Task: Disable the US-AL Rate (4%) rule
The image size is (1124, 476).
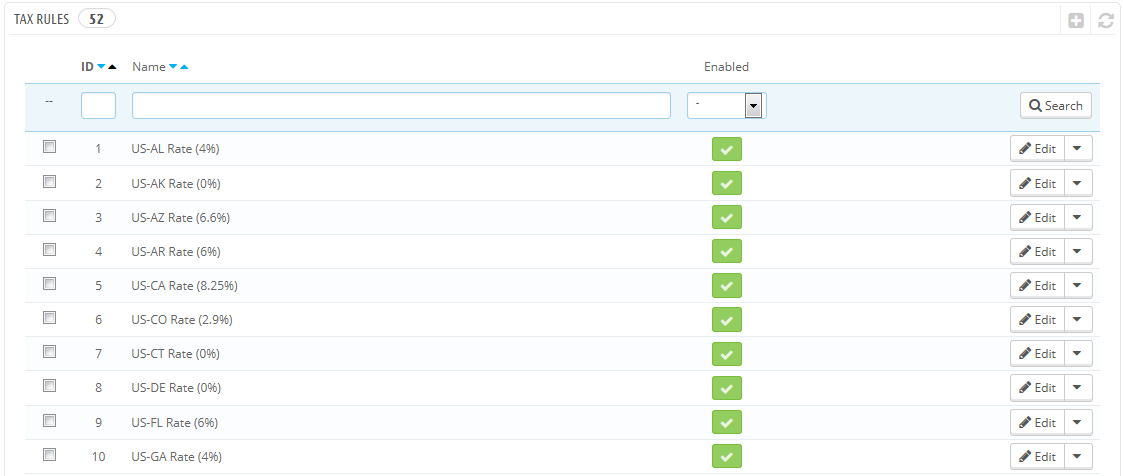Action: point(726,149)
